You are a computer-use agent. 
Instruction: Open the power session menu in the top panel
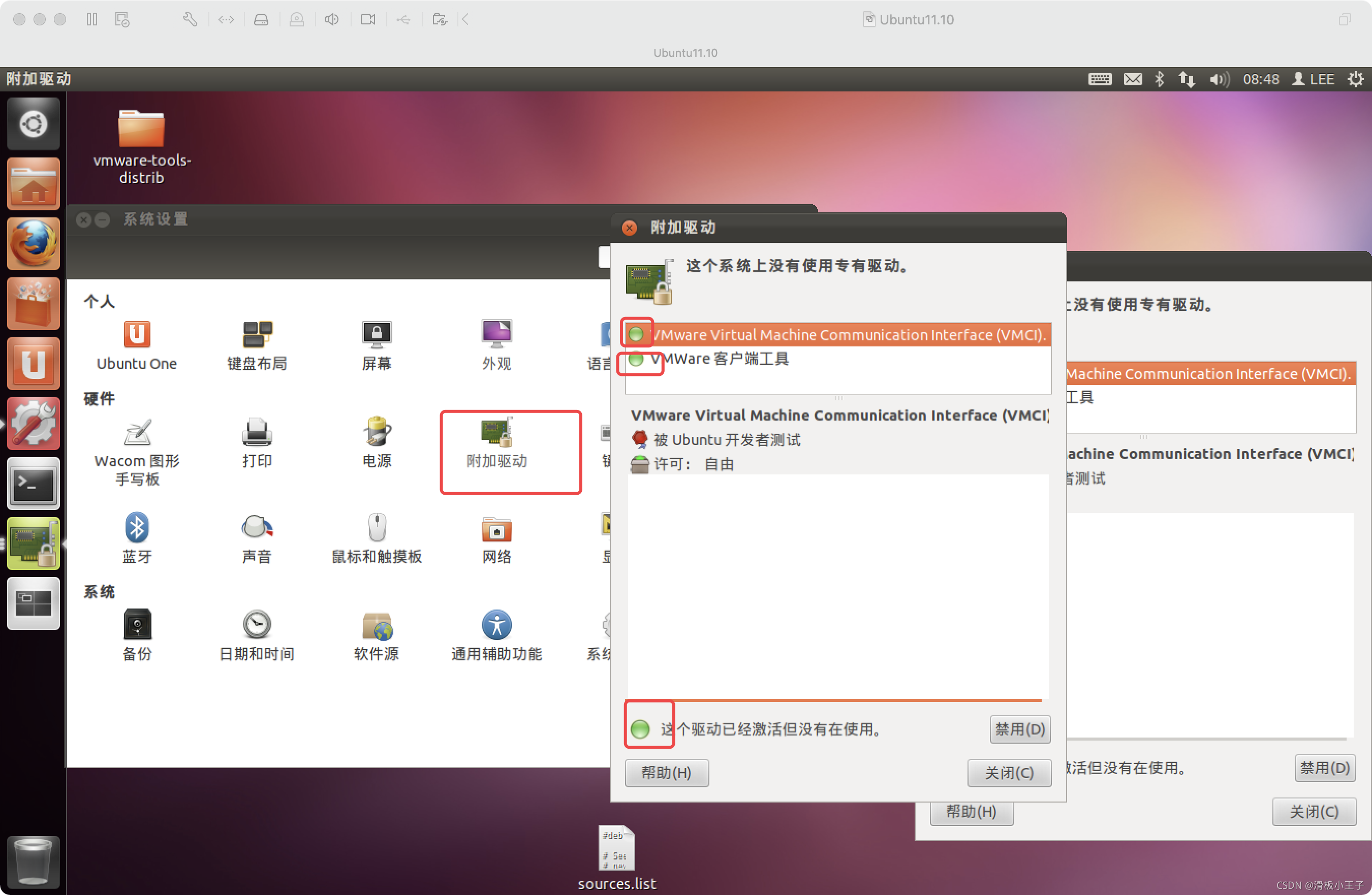(1355, 79)
